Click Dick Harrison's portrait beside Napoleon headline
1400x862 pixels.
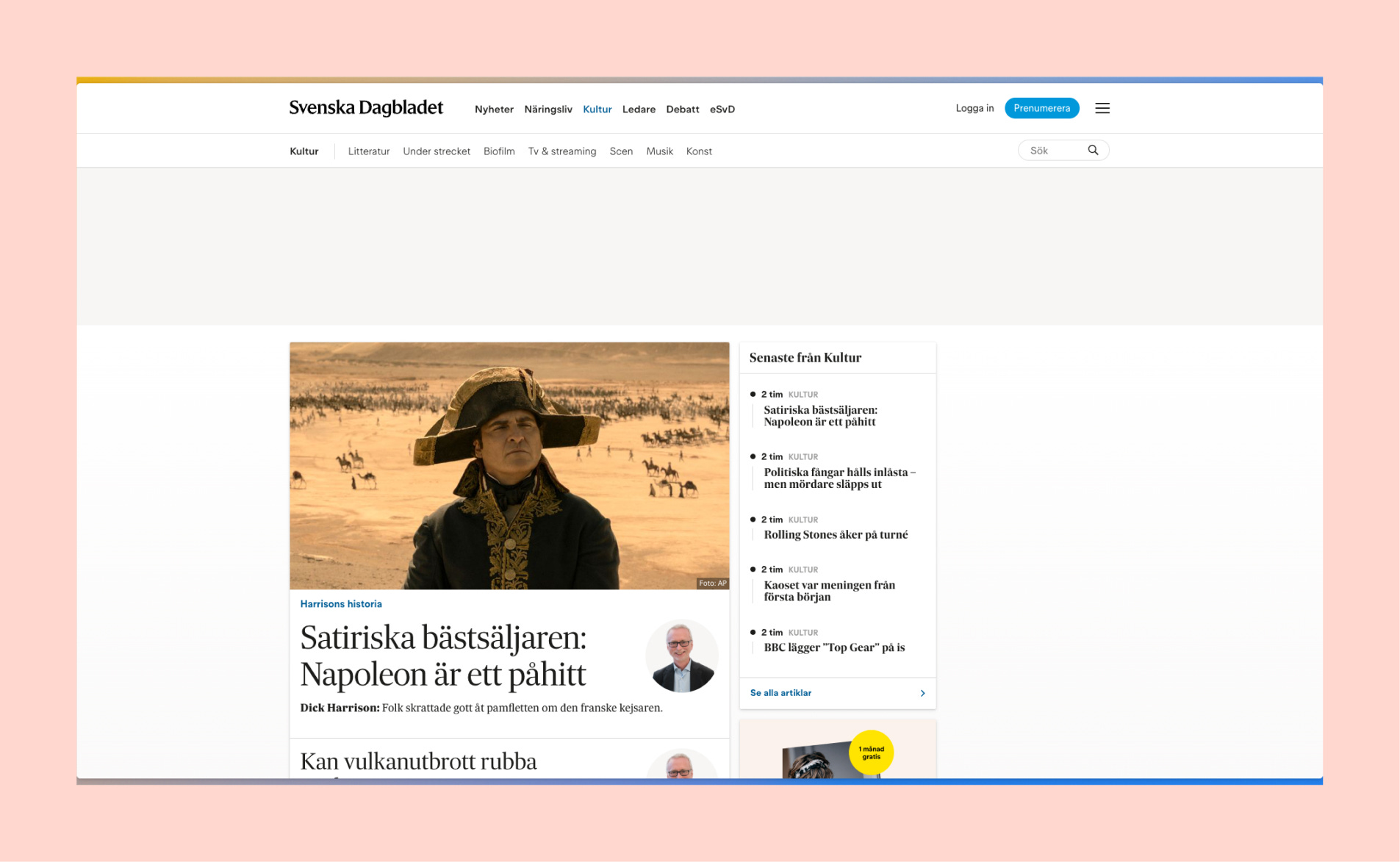pos(681,656)
